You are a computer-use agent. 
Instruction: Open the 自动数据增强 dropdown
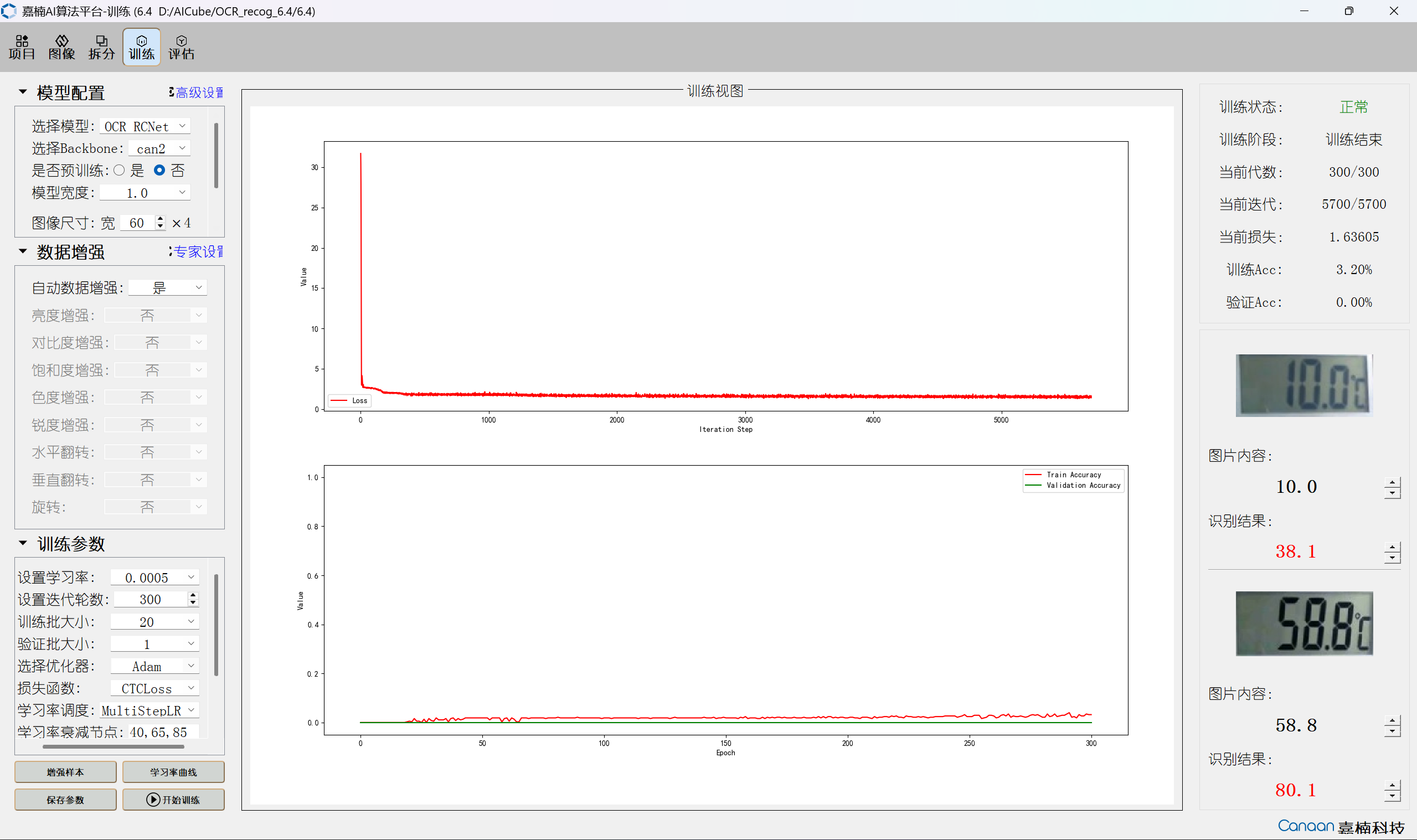(x=168, y=287)
